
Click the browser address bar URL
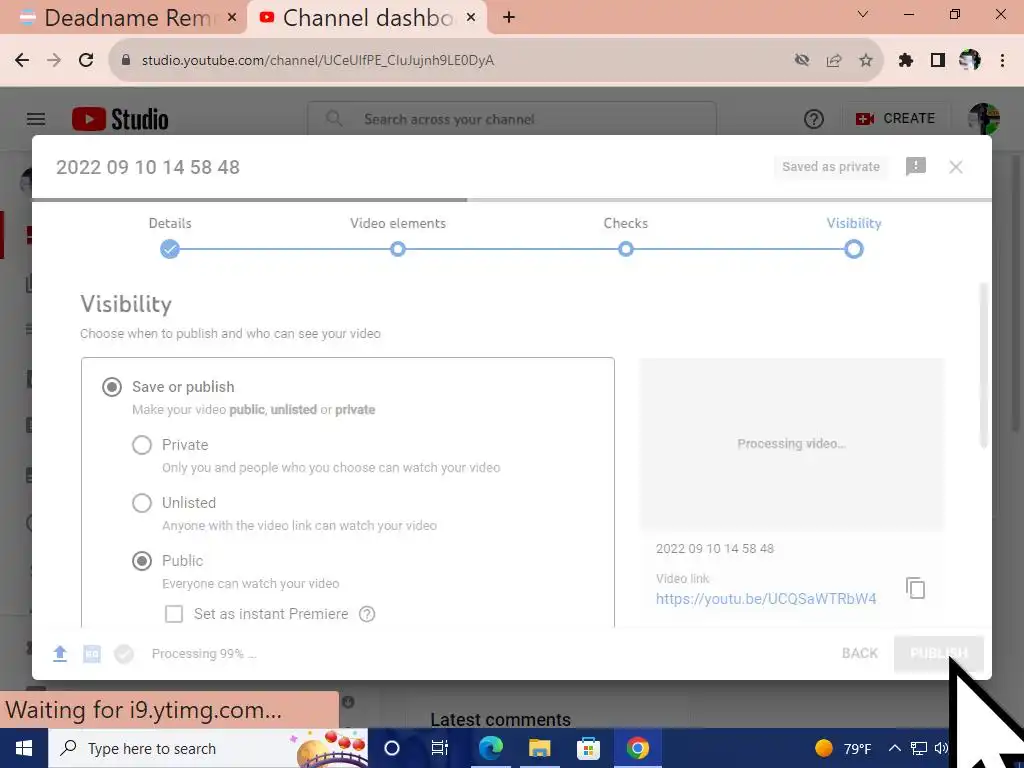[318, 60]
